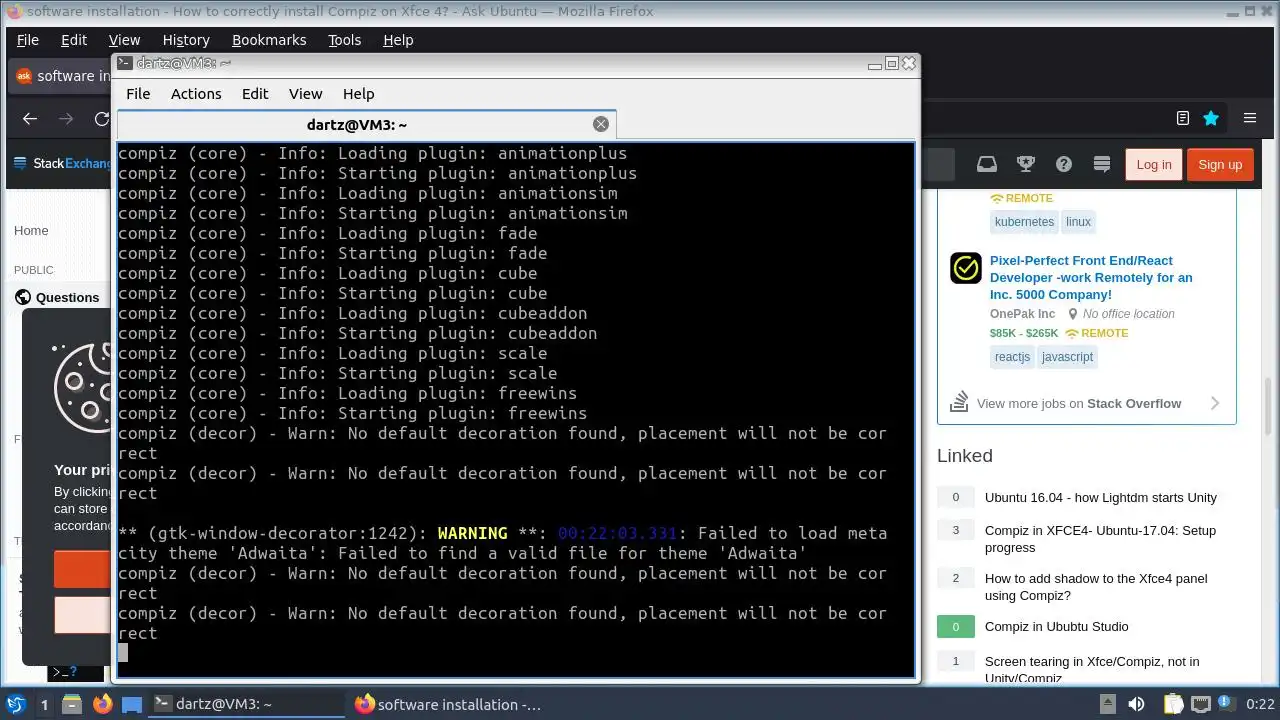Open the terminal View menu
The width and height of the screenshot is (1280, 720).
(305, 93)
